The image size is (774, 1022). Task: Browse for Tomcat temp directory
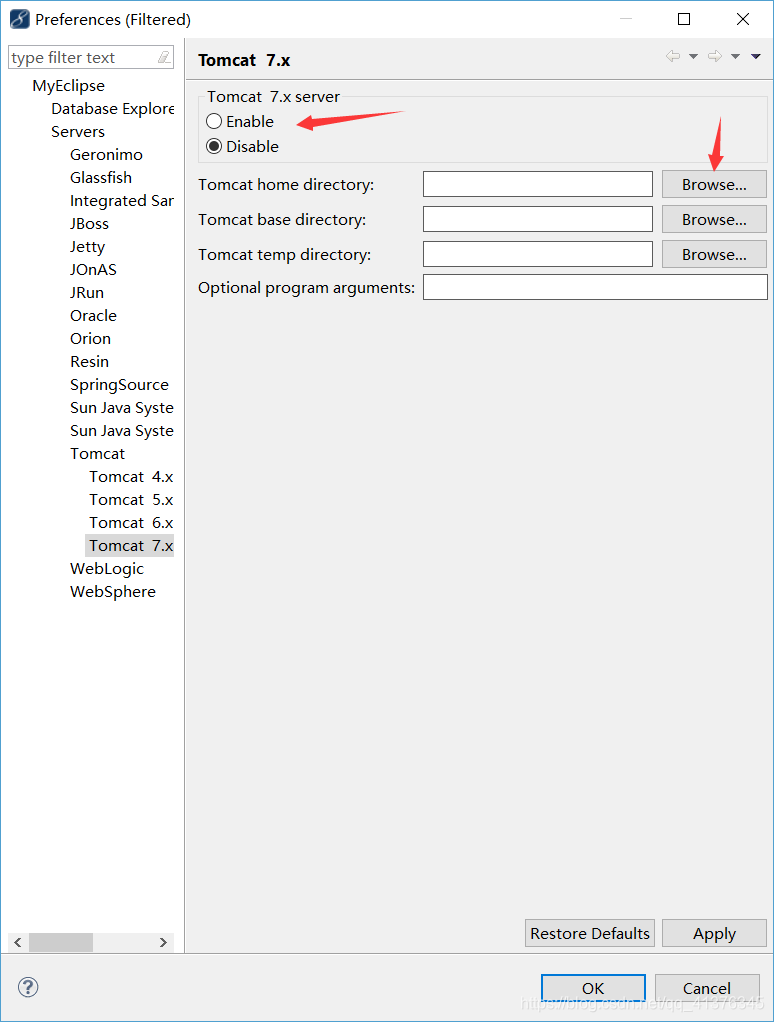click(714, 254)
